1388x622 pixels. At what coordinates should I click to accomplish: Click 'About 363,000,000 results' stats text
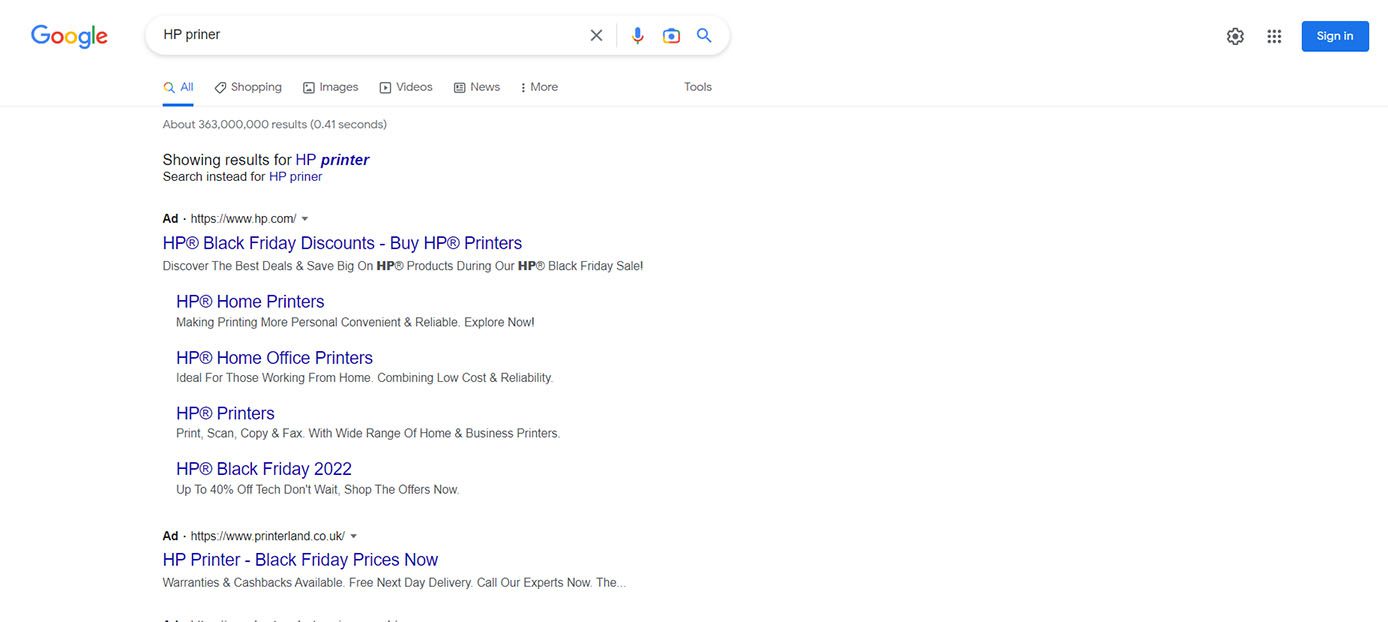pos(275,125)
